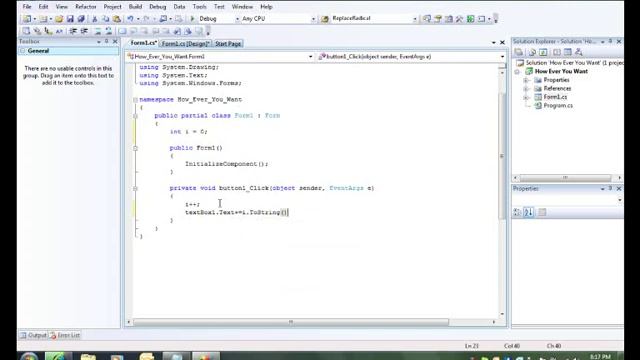
Task: Toggle auto-hide pin on Solution Explorer
Action: [x=611, y=41]
